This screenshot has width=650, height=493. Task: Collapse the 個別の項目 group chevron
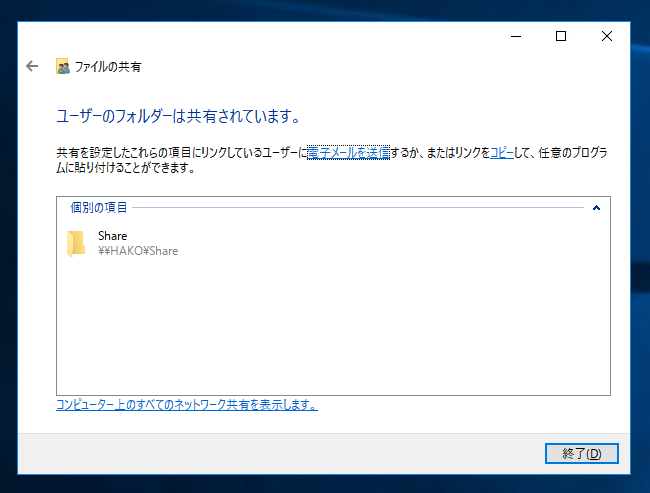click(x=596, y=208)
